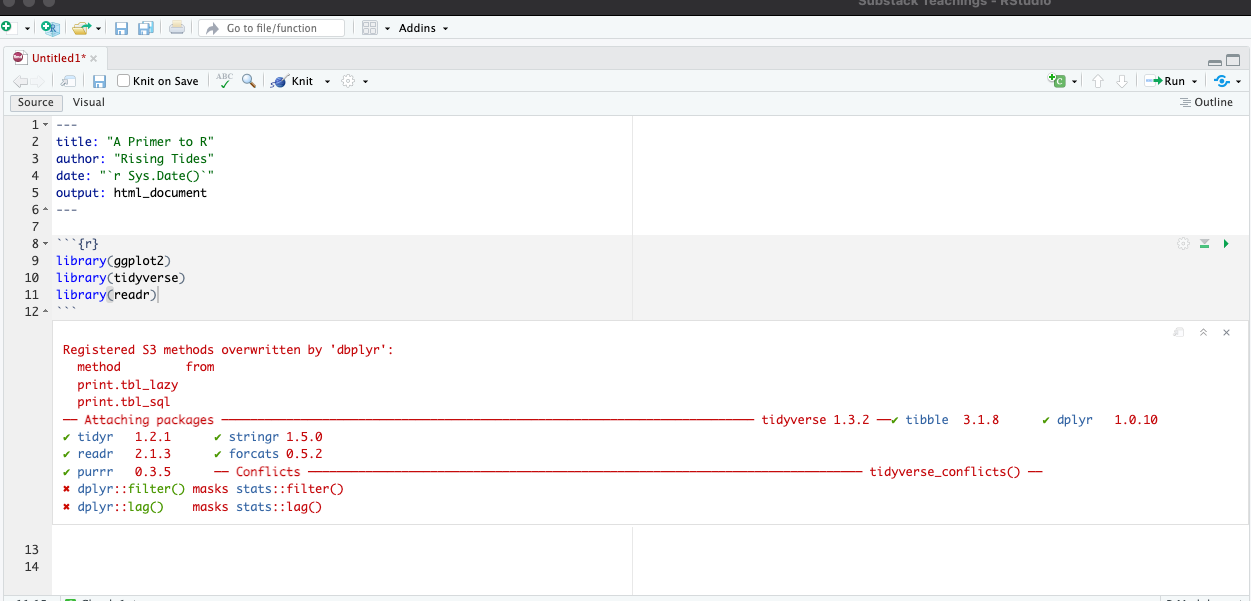1251x601 pixels.
Task: Expand the panes layout dropdown arrow
Action: point(387,29)
